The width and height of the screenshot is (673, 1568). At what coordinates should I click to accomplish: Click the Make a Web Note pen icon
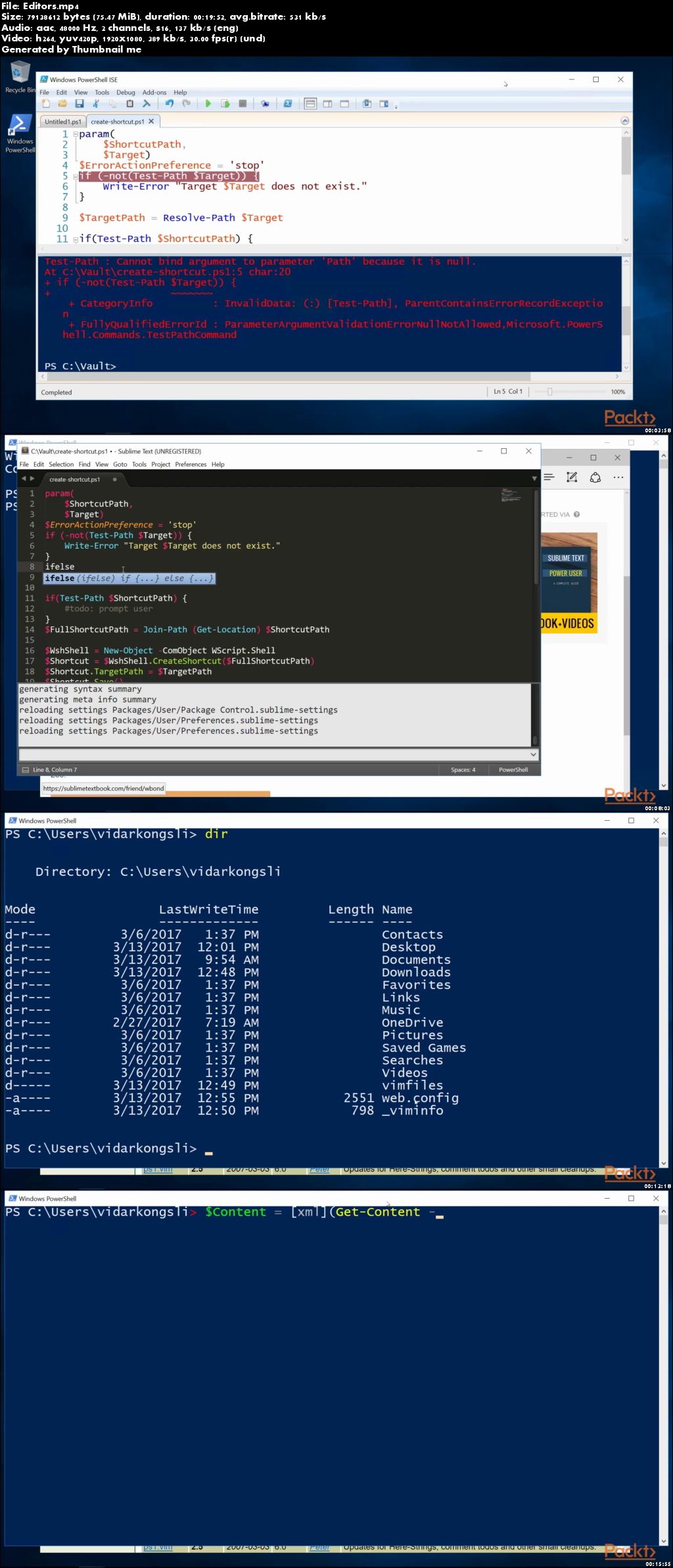(x=572, y=478)
